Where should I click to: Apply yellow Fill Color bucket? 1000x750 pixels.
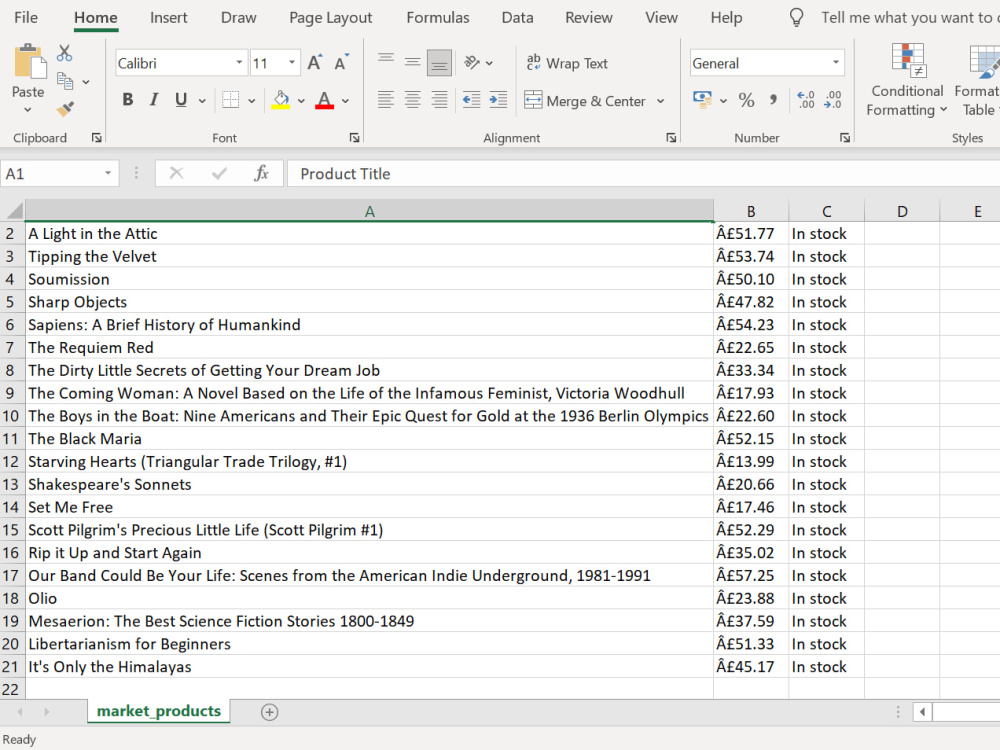pyautogui.click(x=281, y=100)
